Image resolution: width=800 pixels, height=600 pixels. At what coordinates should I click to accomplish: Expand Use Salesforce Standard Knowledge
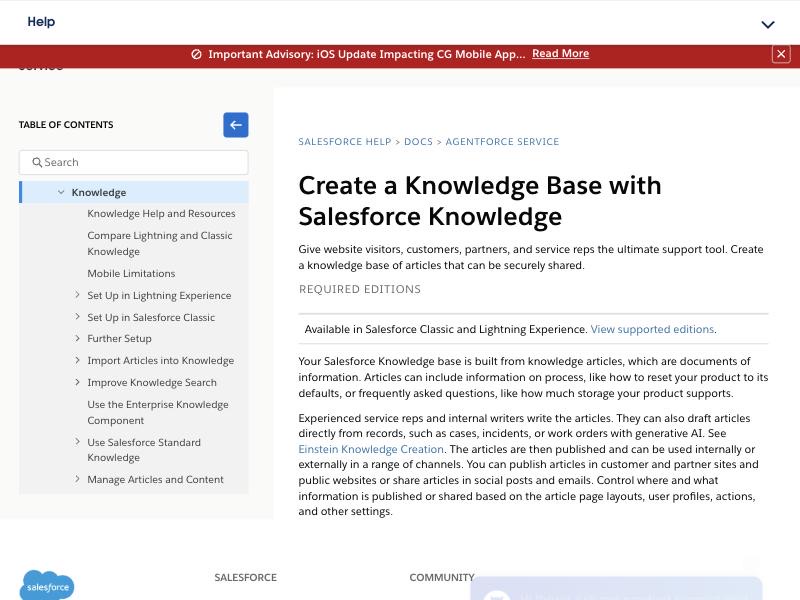tap(77, 442)
